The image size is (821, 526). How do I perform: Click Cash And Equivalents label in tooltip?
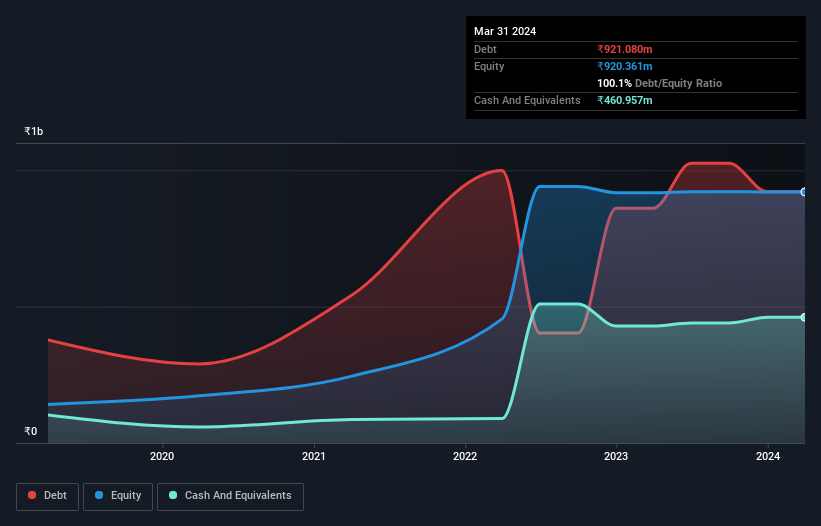coord(527,100)
